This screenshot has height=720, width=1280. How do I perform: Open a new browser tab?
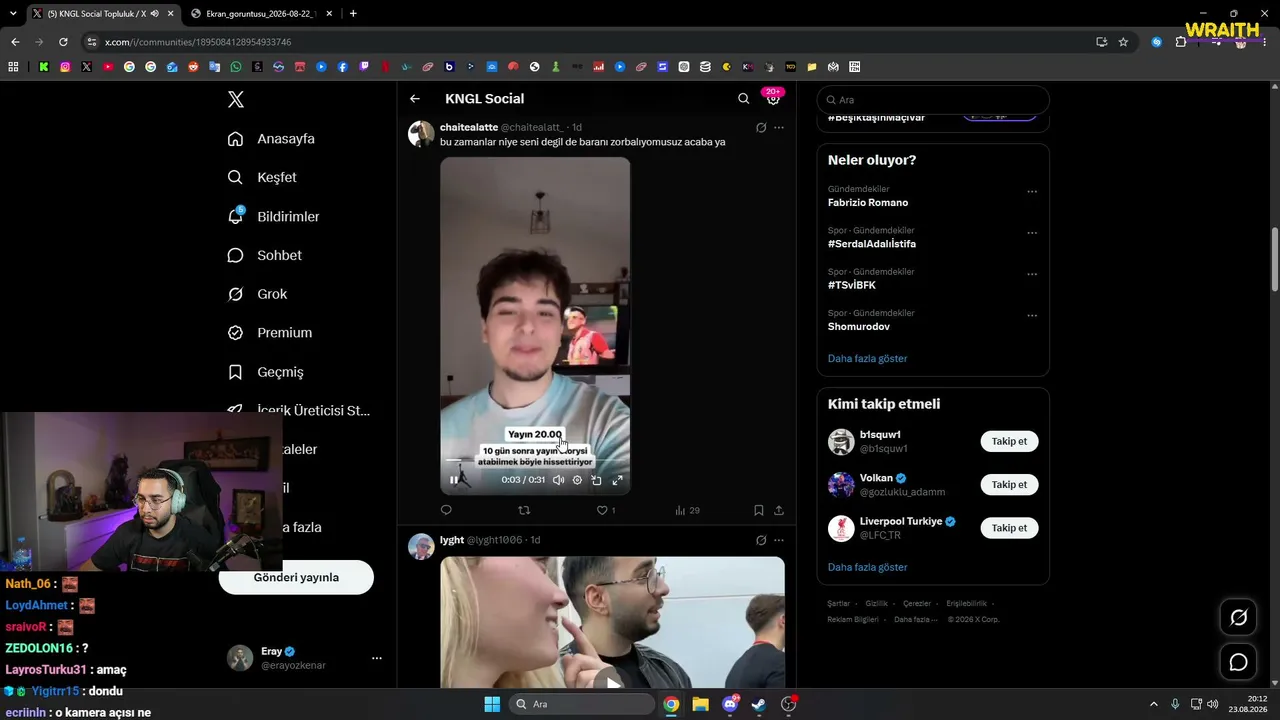353,14
